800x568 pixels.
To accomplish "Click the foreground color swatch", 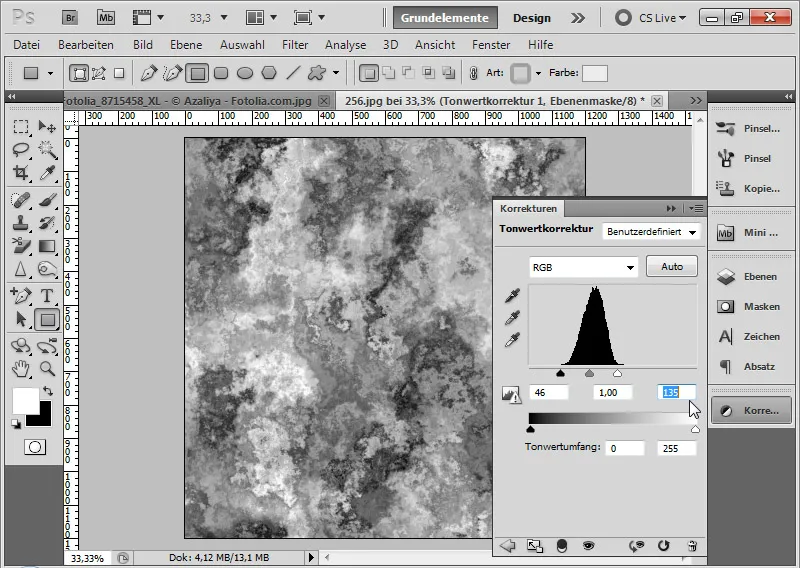I will [25, 401].
